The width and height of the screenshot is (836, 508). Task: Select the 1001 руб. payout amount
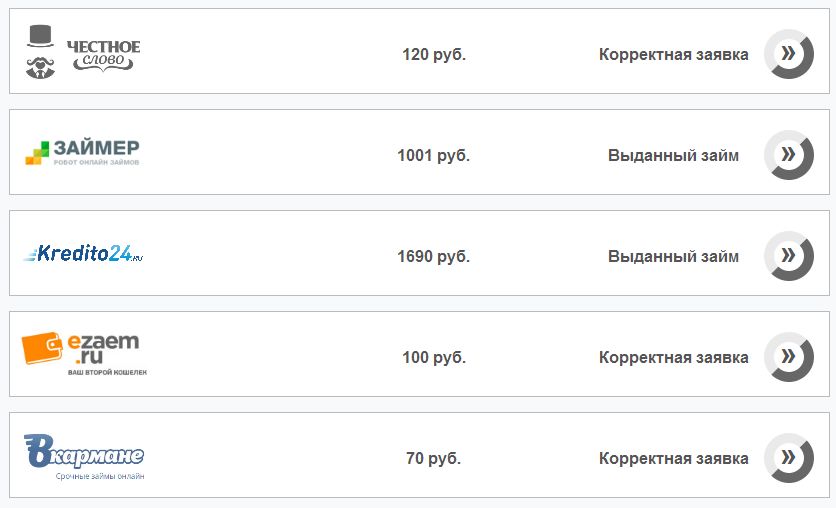point(433,156)
